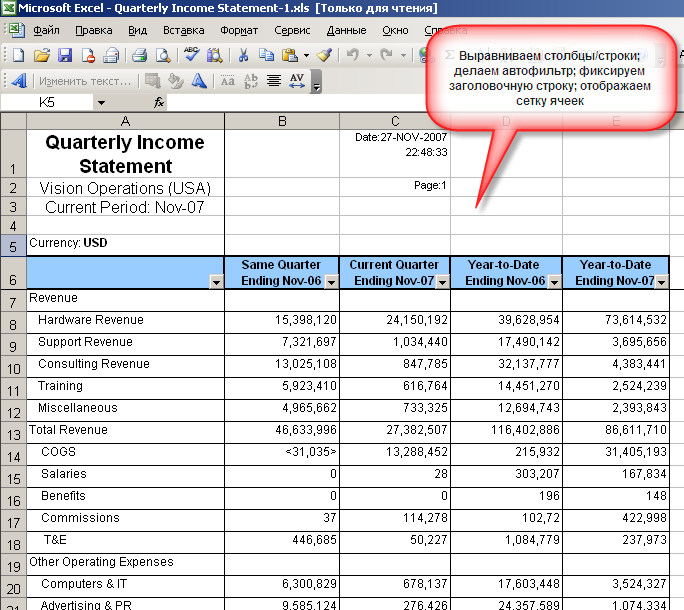Click the Cut scissors icon
The image size is (684, 610).
click(x=243, y=55)
